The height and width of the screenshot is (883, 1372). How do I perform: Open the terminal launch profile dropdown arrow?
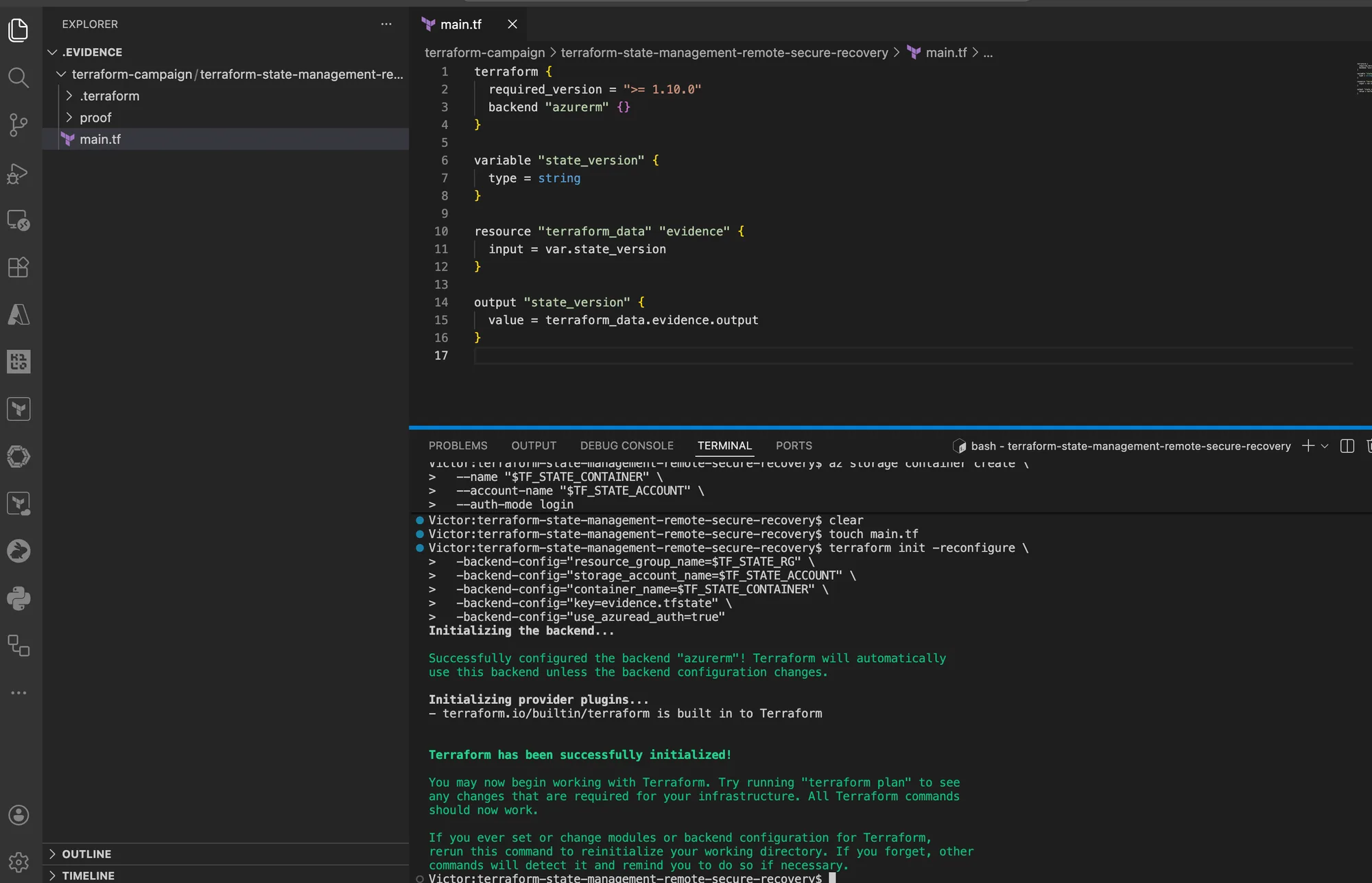tap(1325, 446)
